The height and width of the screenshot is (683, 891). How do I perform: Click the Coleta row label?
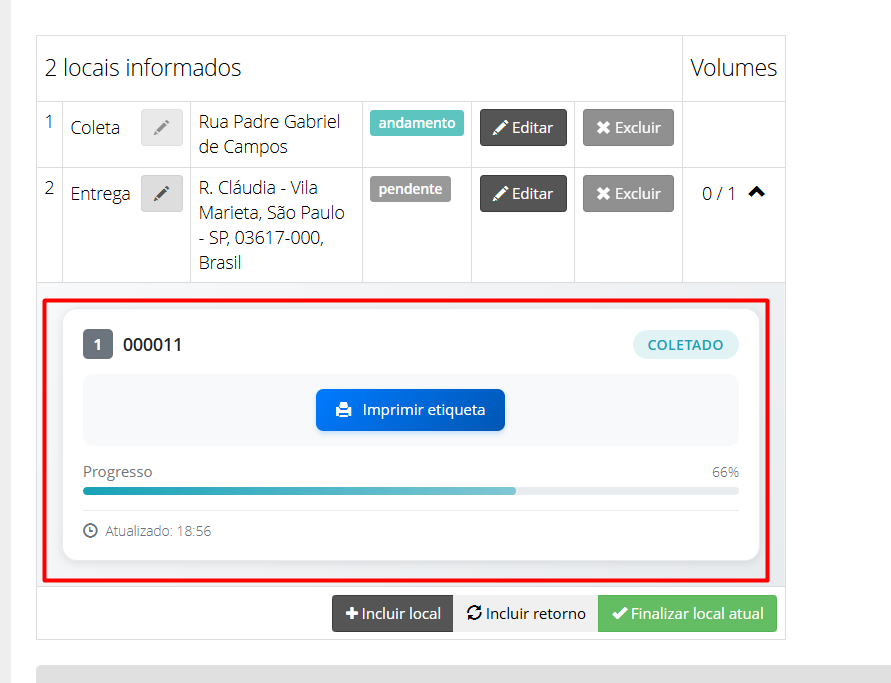pyautogui.click(x=95, y=127)
